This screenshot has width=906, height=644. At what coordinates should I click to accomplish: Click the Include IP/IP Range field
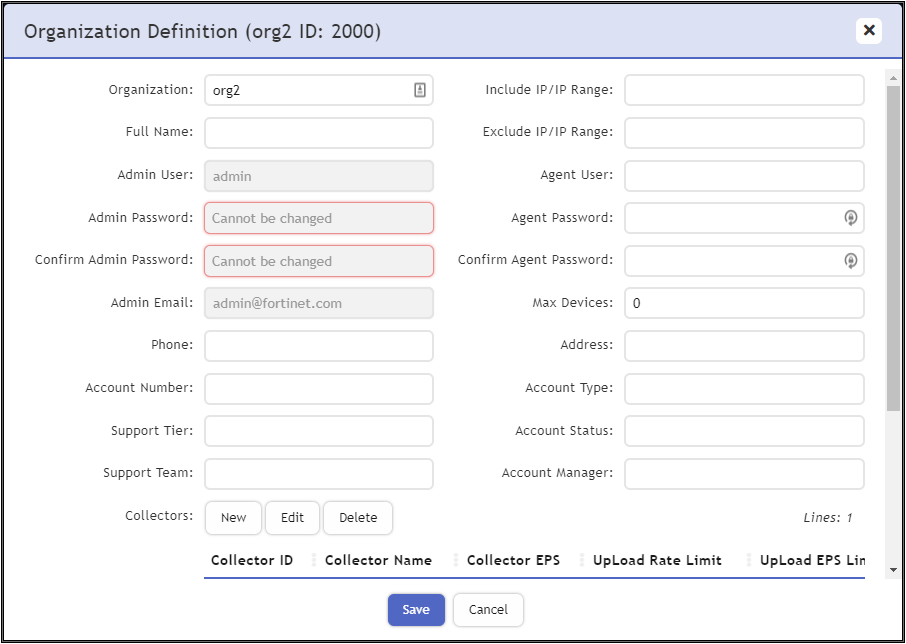click(744, 90)
